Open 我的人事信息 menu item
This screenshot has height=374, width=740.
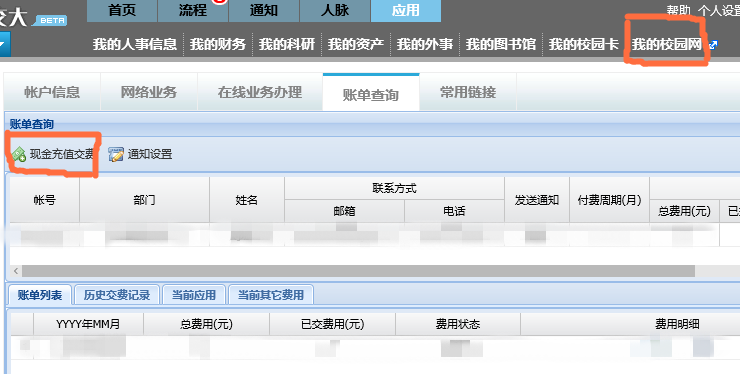click(x=135, y=44)
